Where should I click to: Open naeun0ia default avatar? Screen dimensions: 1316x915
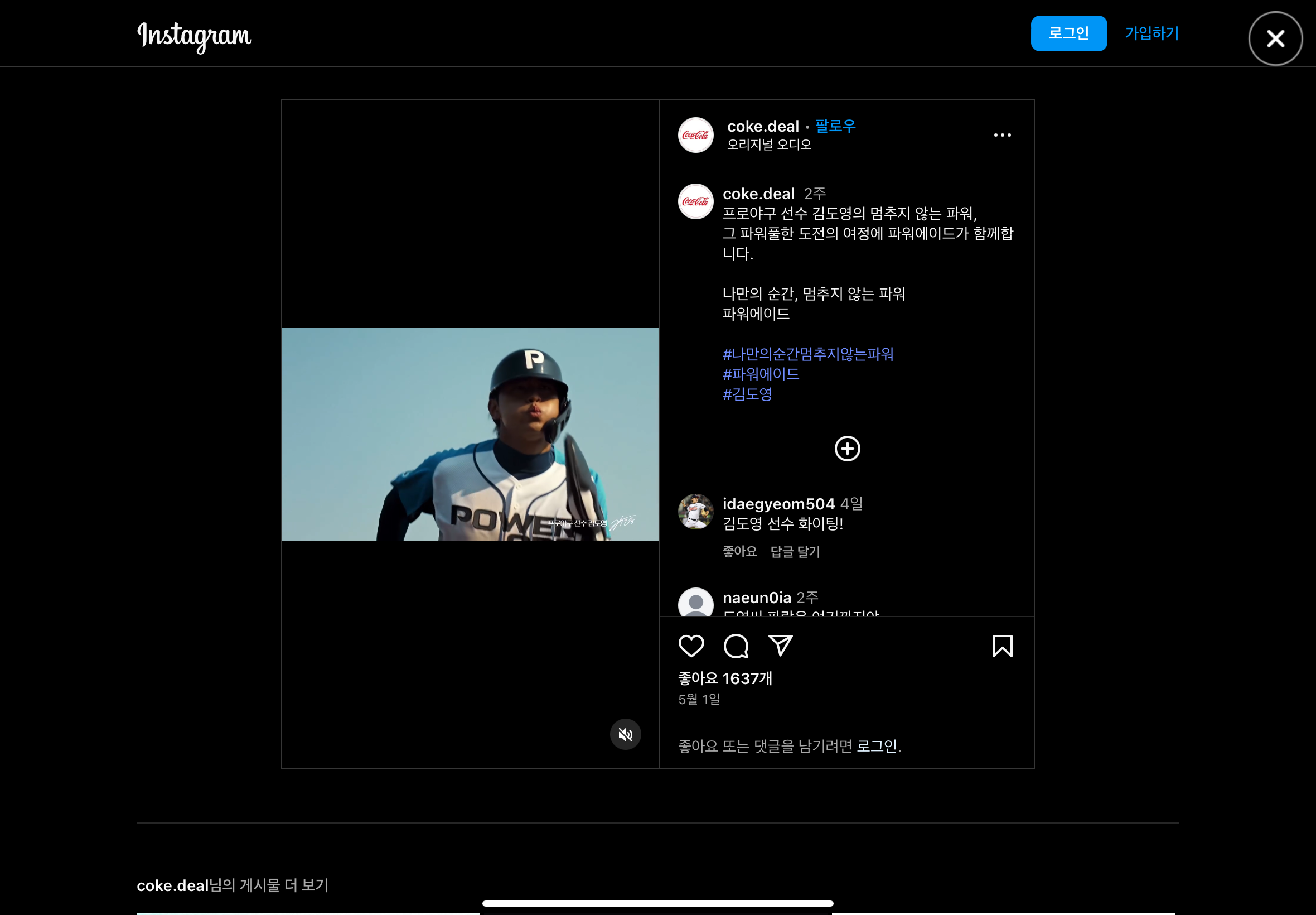[x=695, y=602]
